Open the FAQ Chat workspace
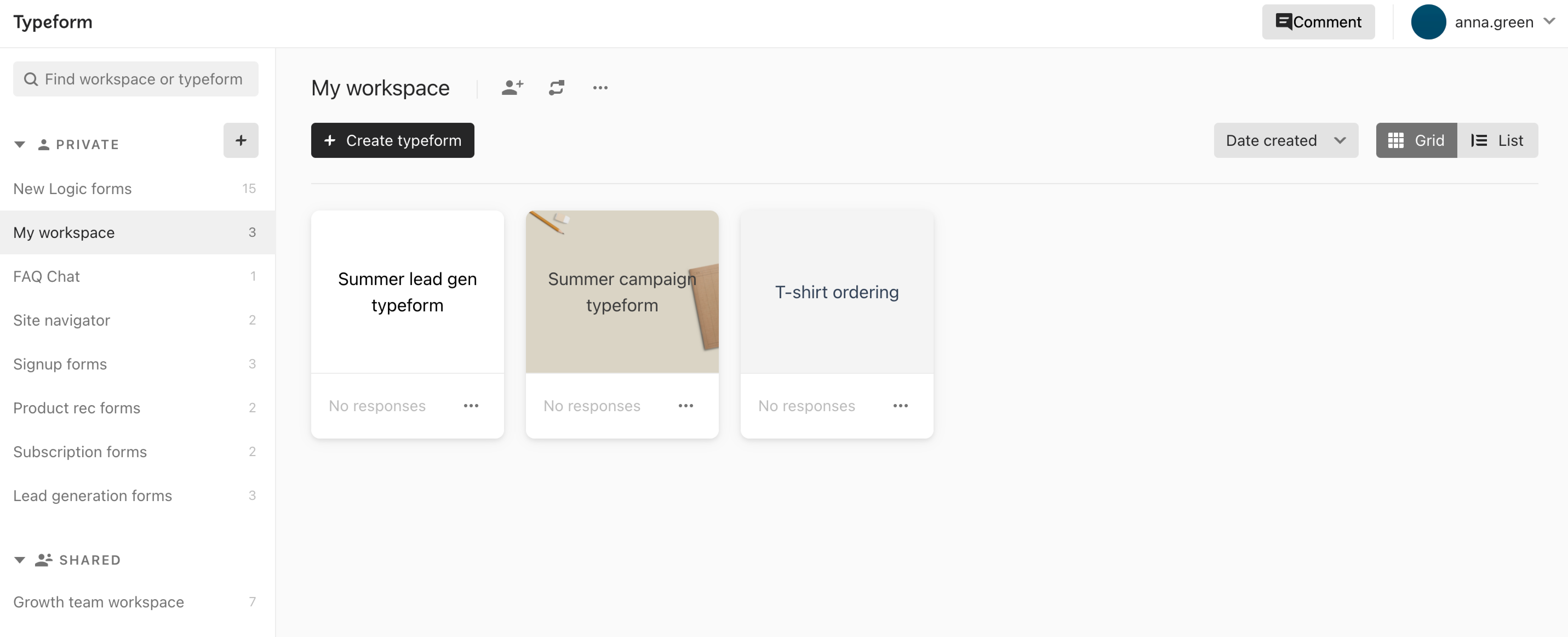 pyautogui.click(x=138, y=277)
